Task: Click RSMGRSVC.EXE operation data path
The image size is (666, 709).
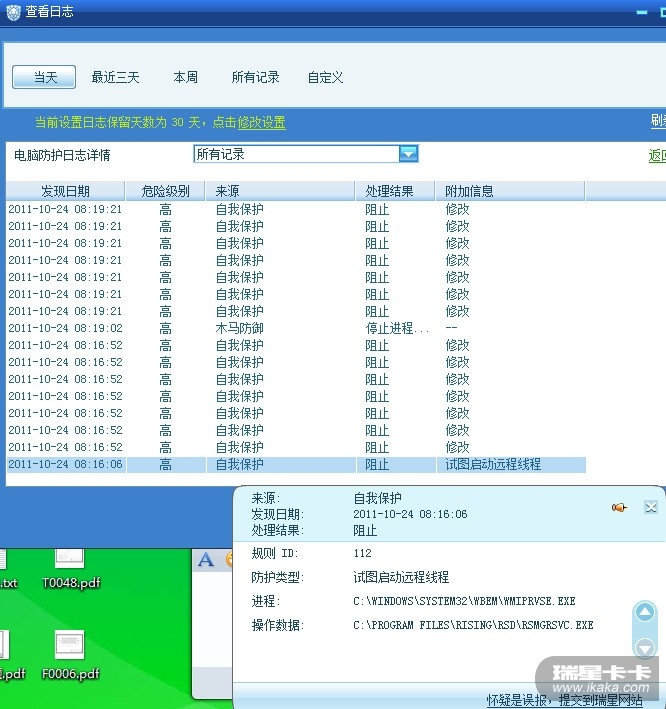Action: 473,625
